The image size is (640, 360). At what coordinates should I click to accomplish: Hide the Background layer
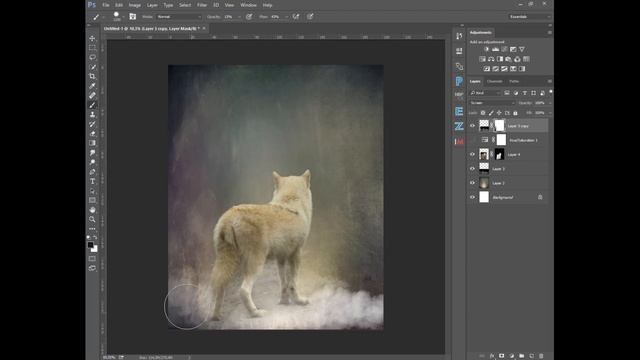click(472, 197)
